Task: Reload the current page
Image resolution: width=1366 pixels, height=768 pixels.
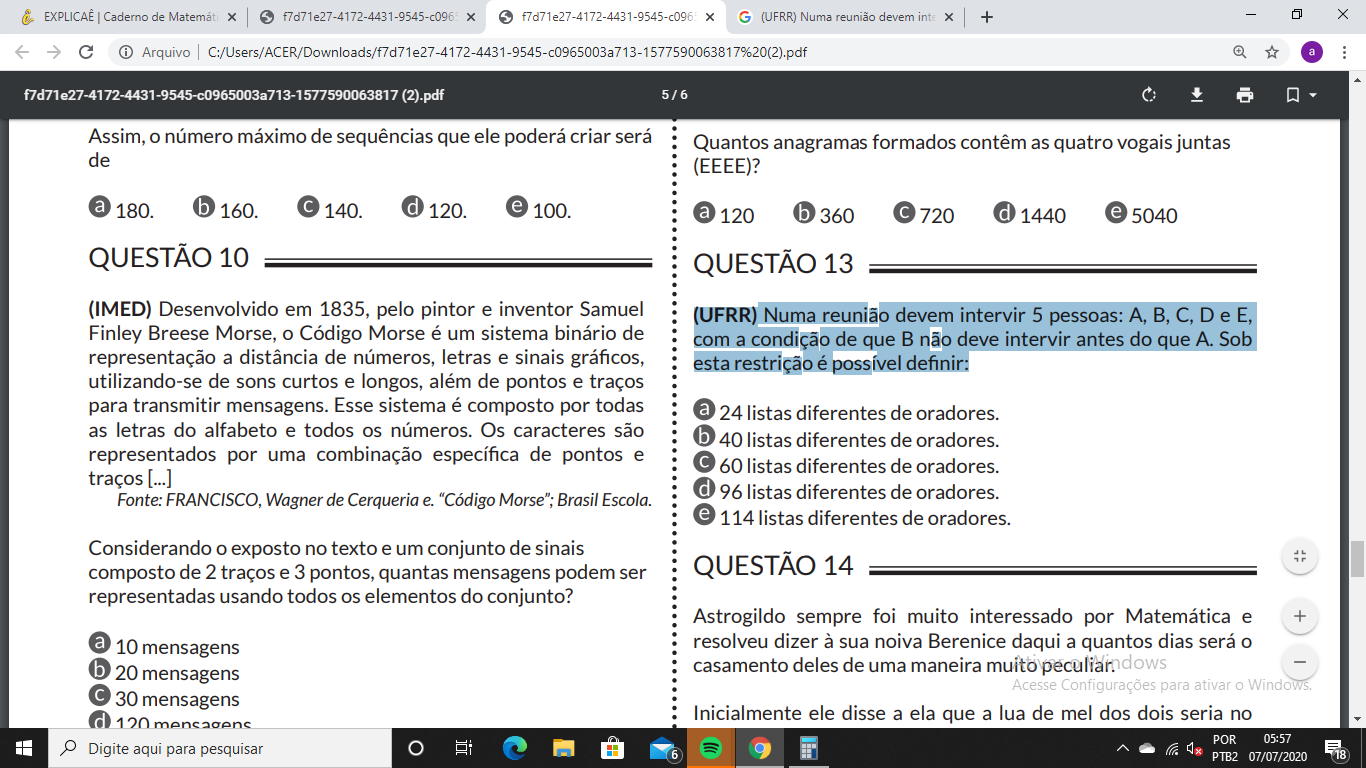Action: tap(86, 52)
